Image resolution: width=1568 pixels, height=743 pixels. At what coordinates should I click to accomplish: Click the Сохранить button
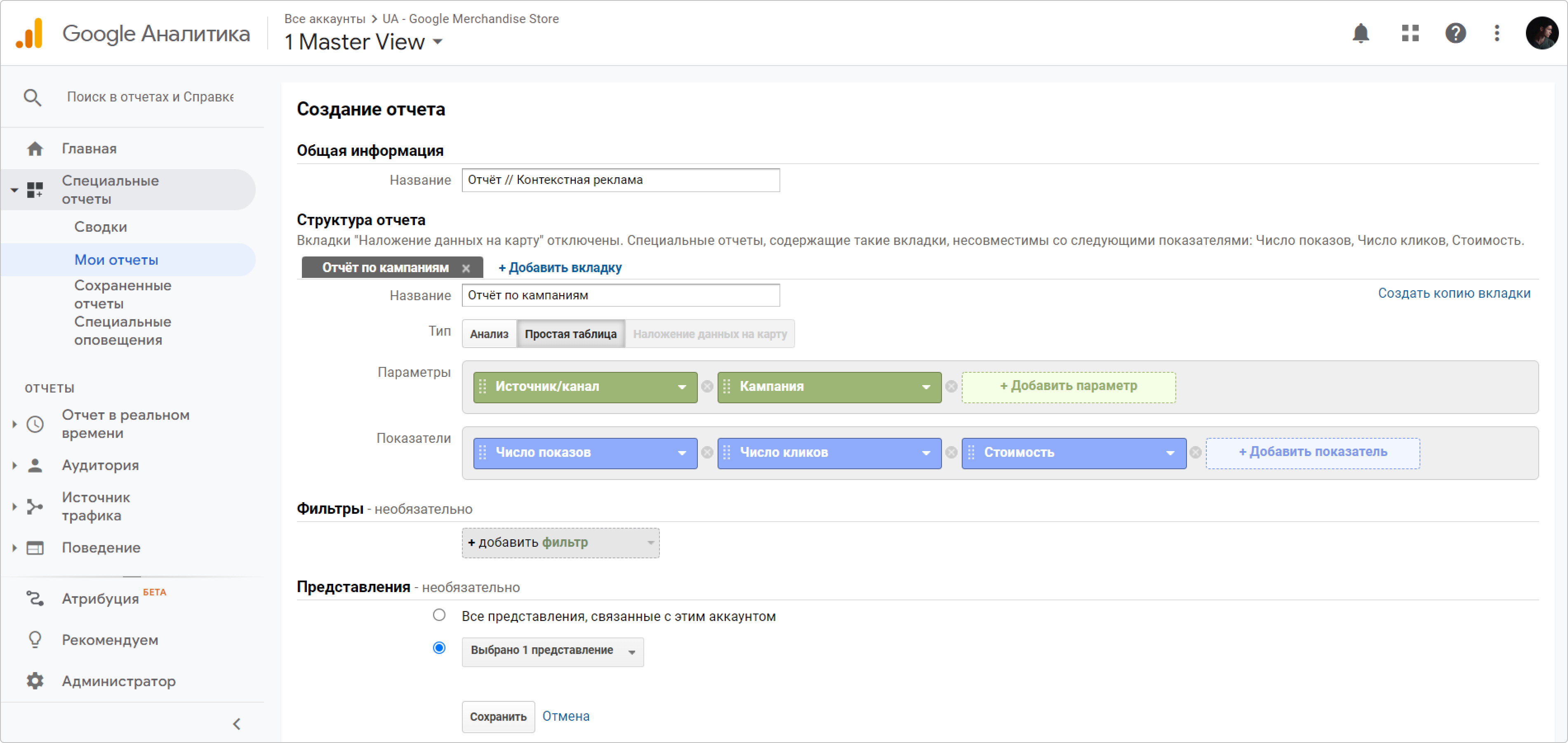pyautogui.click(x=498, y=717)
